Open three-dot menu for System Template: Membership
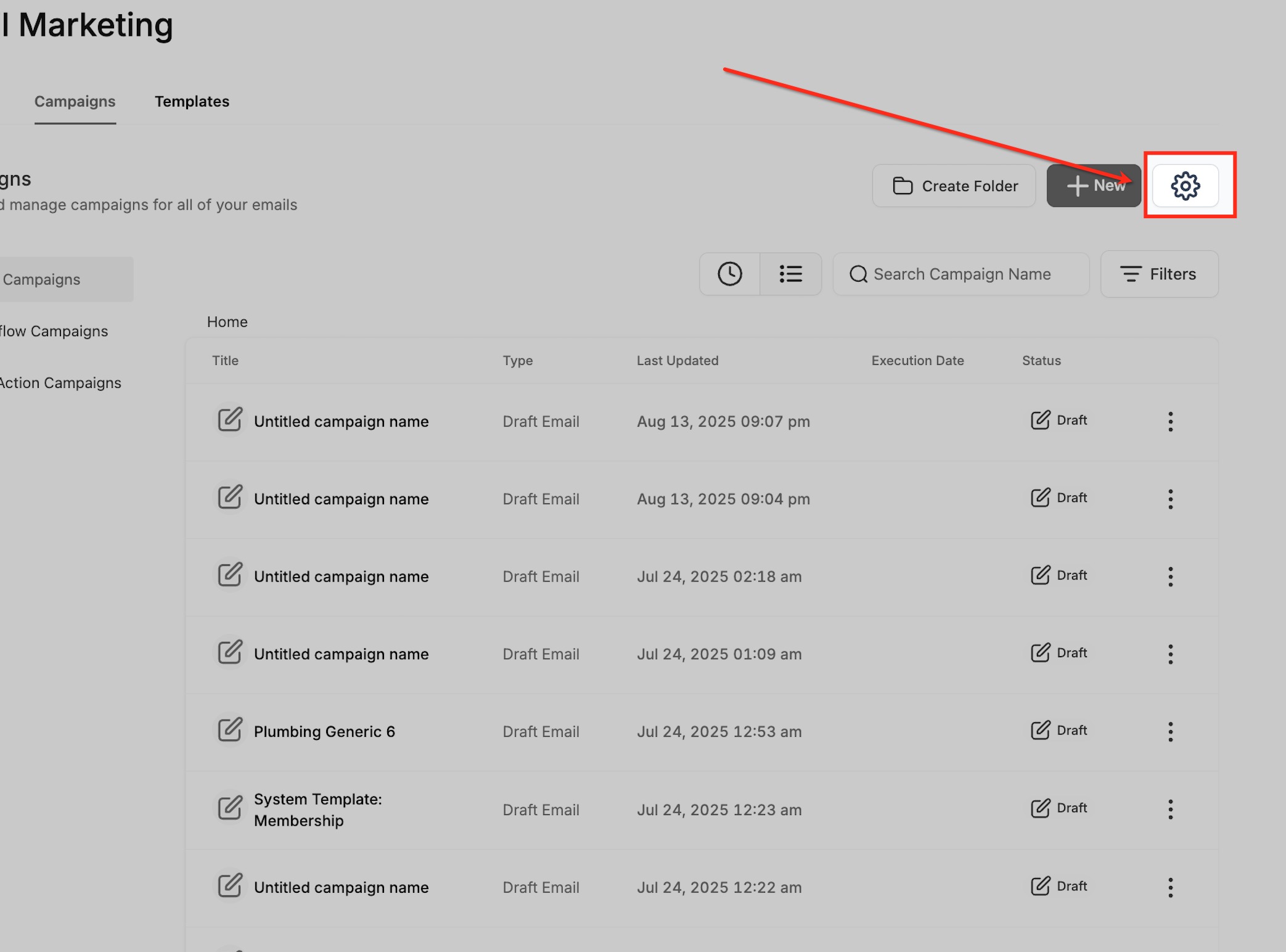This screenshot has height=952, width=1286. 1170,809
